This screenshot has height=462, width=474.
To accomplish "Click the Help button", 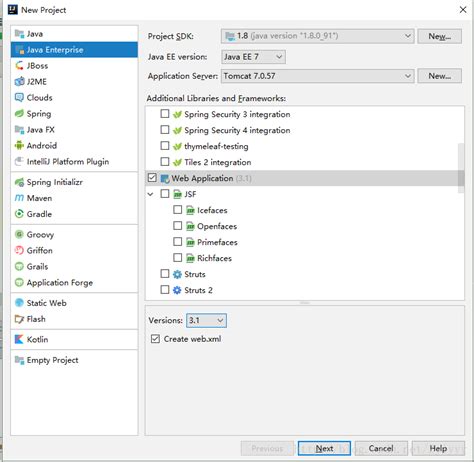I will click(x=438, y=449).
